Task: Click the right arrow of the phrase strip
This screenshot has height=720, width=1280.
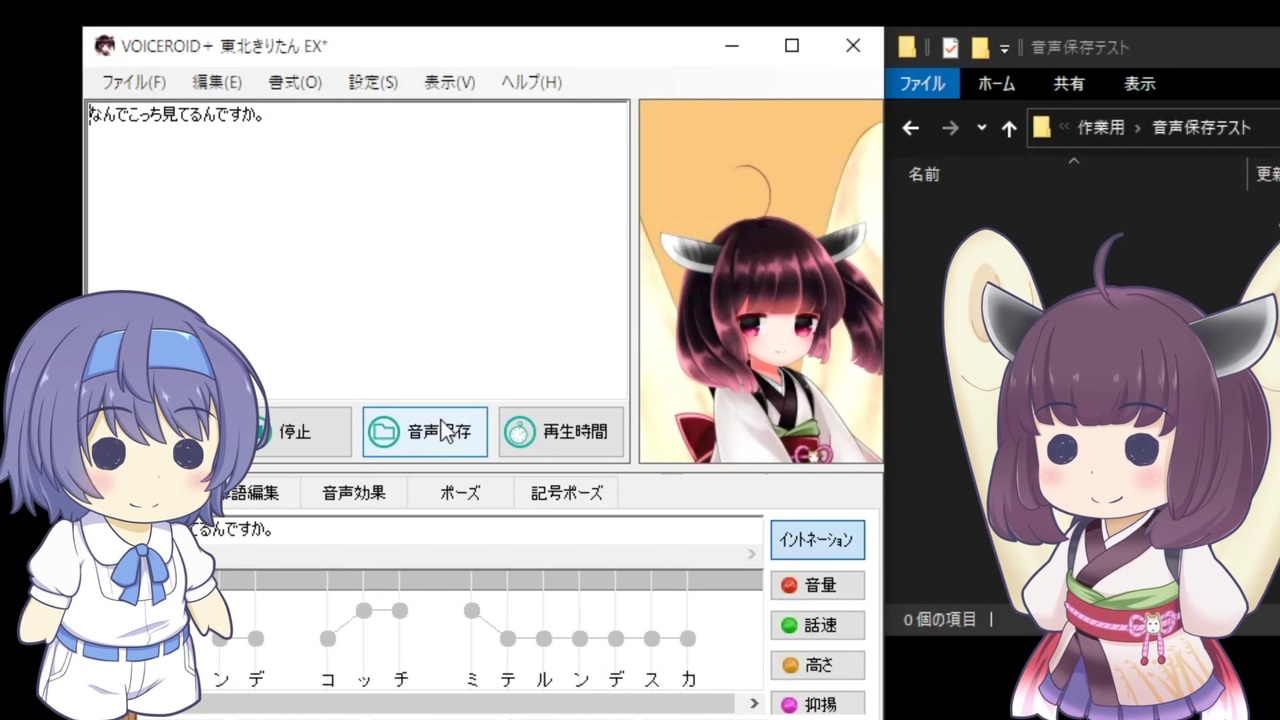Action: [x=752, y=554]
